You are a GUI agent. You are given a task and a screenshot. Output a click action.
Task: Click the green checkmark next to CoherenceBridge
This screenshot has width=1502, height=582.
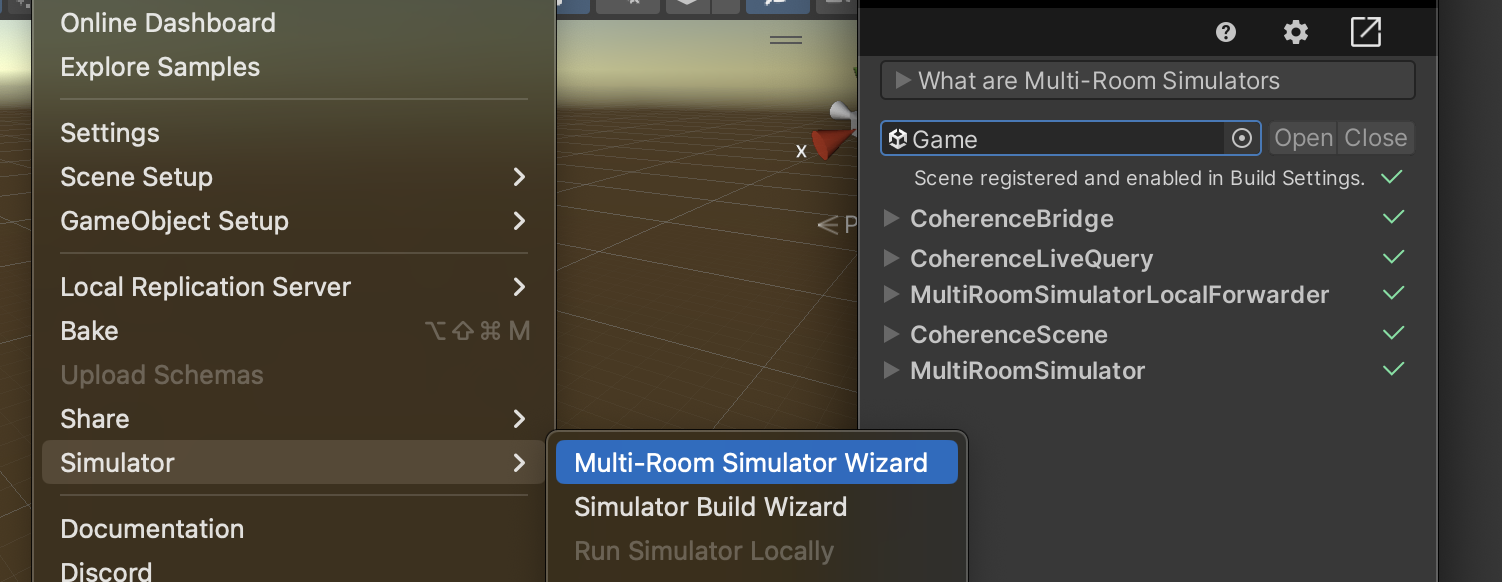1393,217
